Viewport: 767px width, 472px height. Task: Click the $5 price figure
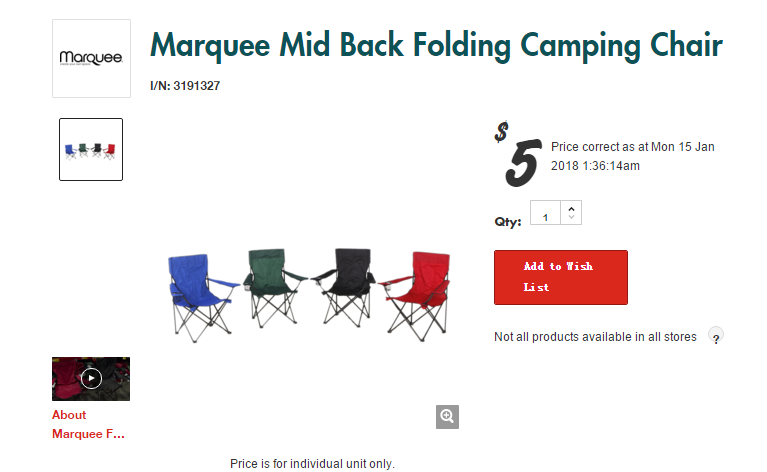tap(519, 154)
